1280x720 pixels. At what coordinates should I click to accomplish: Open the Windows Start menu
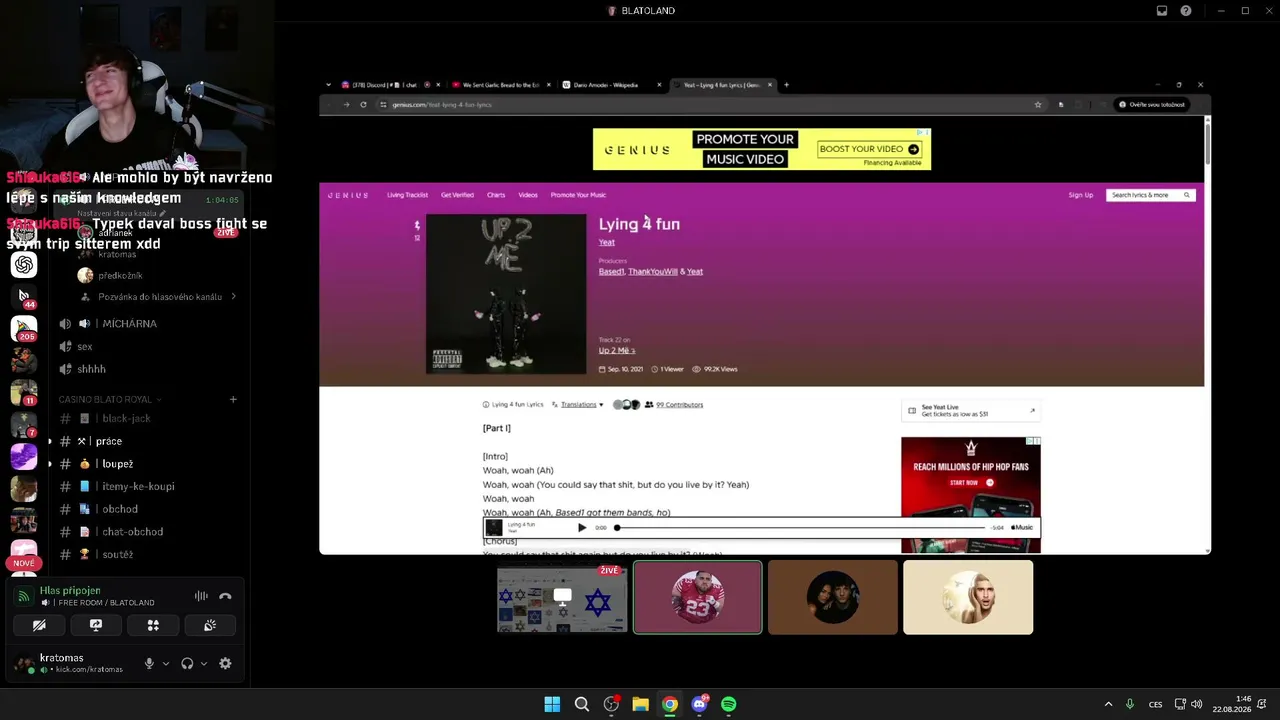click(552, 704)
